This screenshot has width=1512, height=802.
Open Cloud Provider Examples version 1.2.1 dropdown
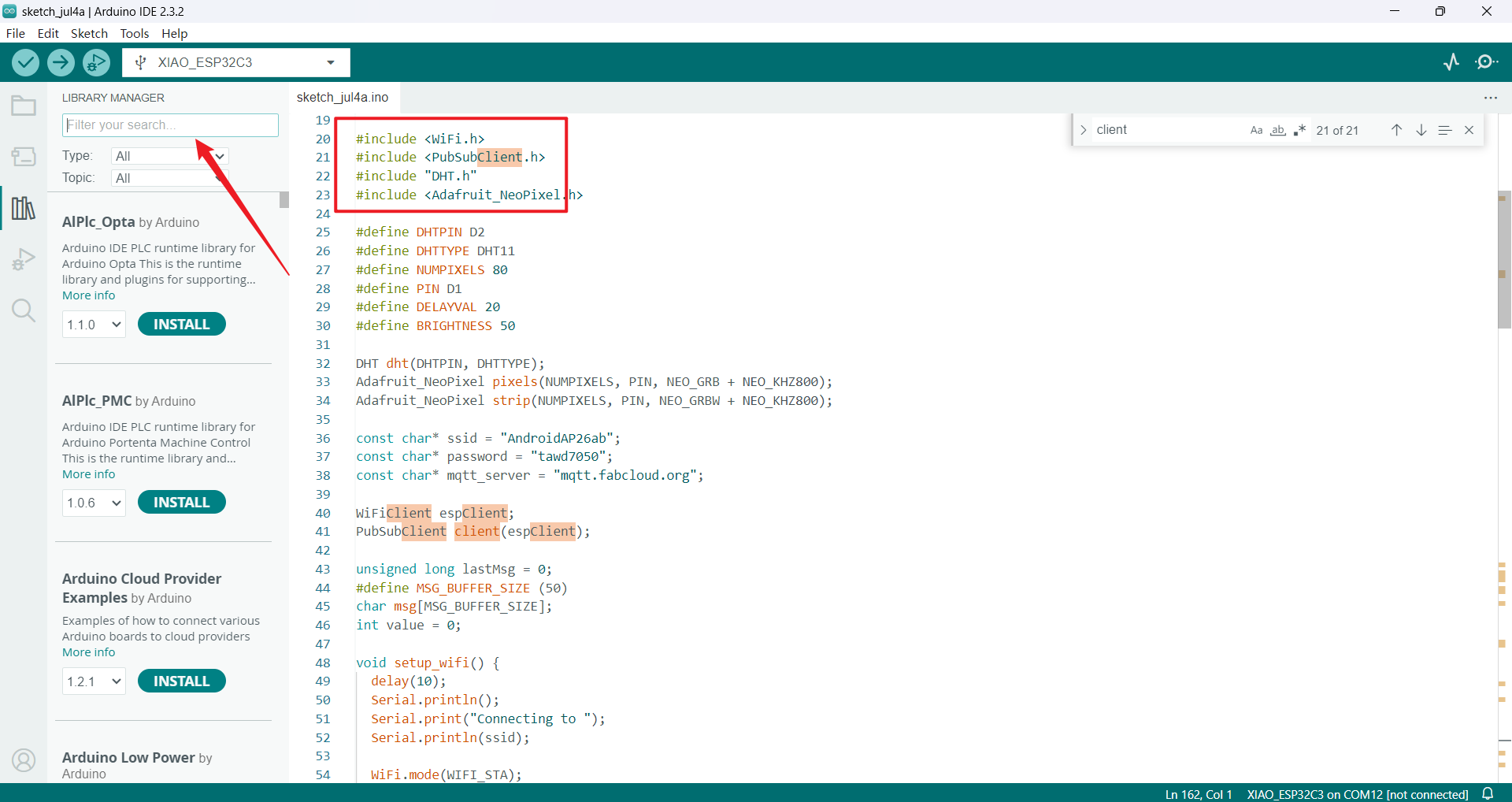[94, 681]
